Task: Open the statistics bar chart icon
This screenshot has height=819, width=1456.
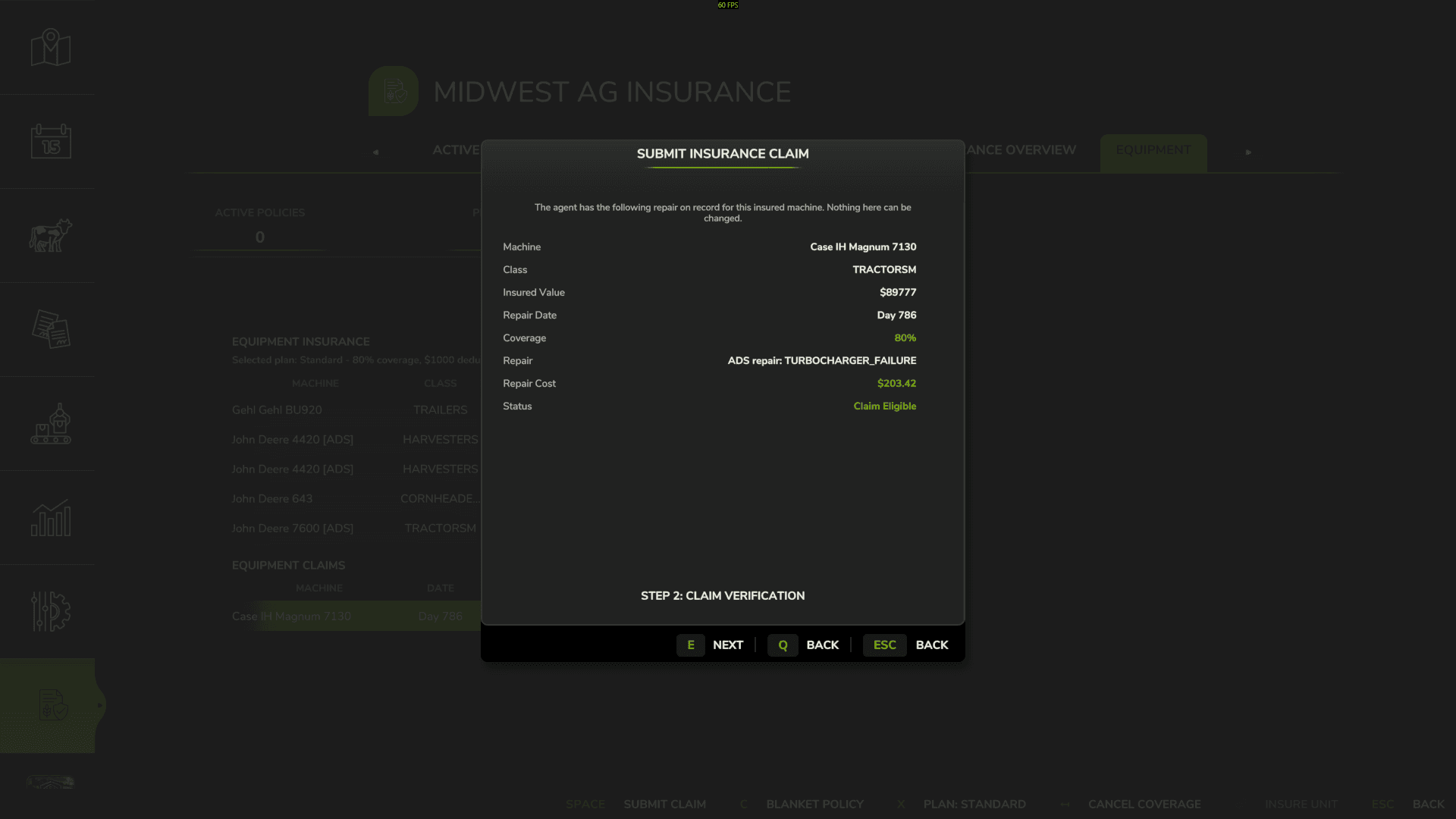Action: [x=51, y=517]
